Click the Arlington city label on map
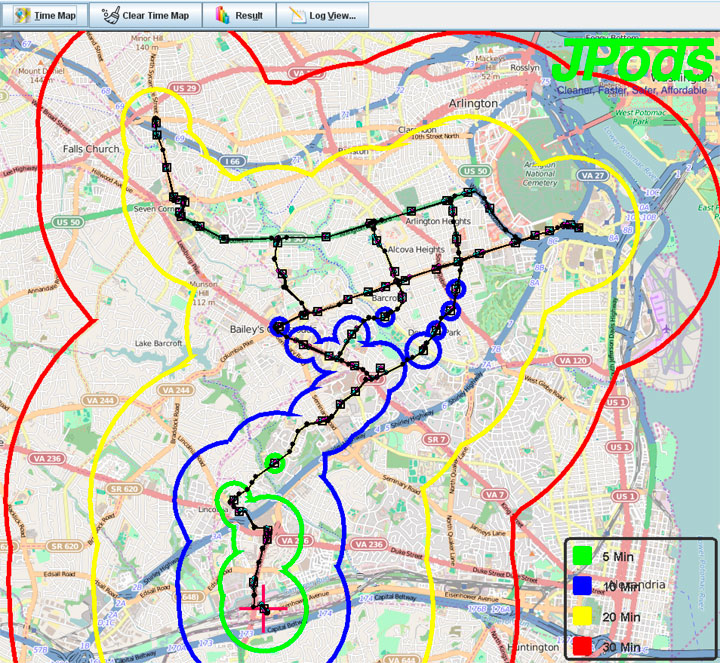 473,104
